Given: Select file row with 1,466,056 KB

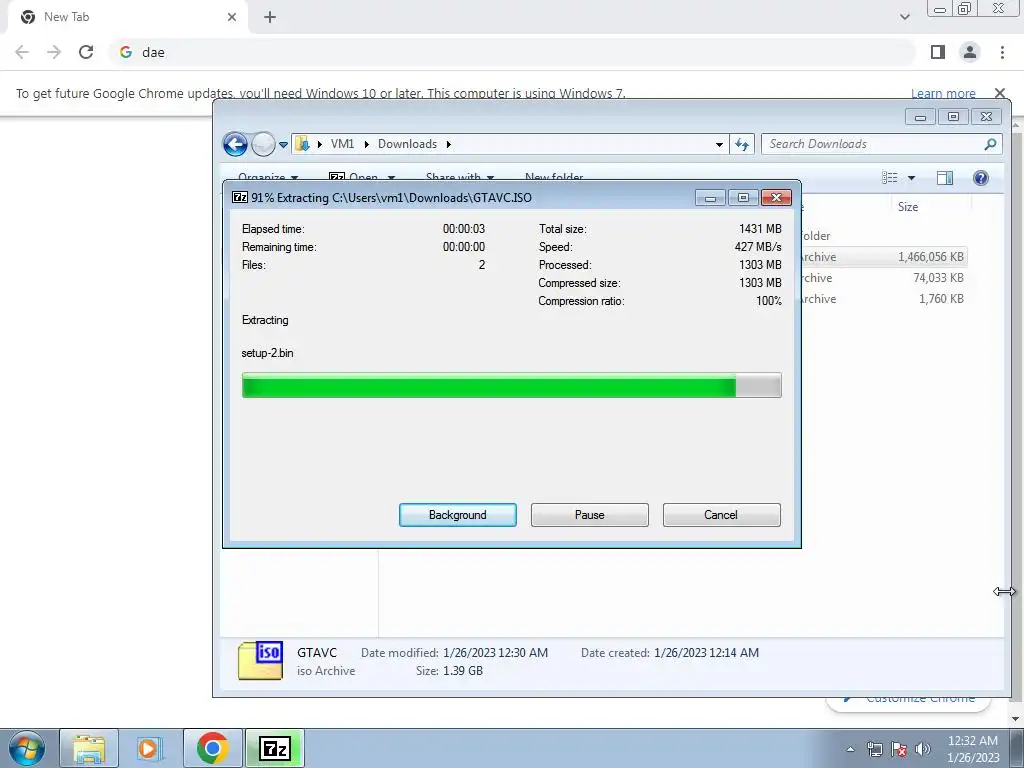Looking at the screenshot, I should pyautogui.click(x=882, y=257).
